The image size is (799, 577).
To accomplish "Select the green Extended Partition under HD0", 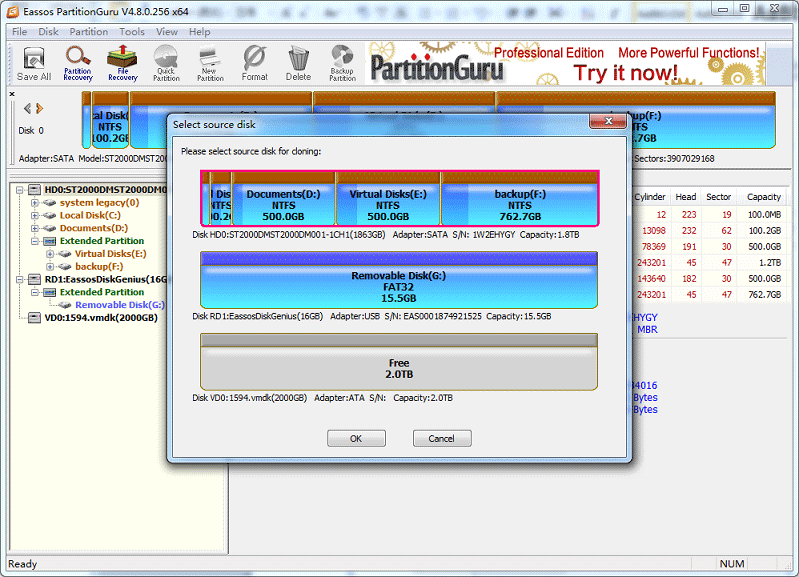I will [102, 241].
